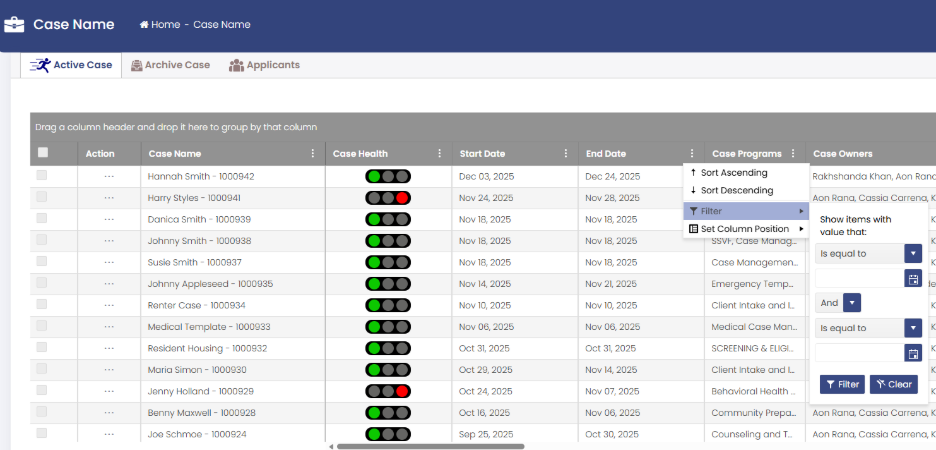The width and height of the screenshot is (936, 450).
Task: Check the box for Renter Case row
Action: point(42,304)
